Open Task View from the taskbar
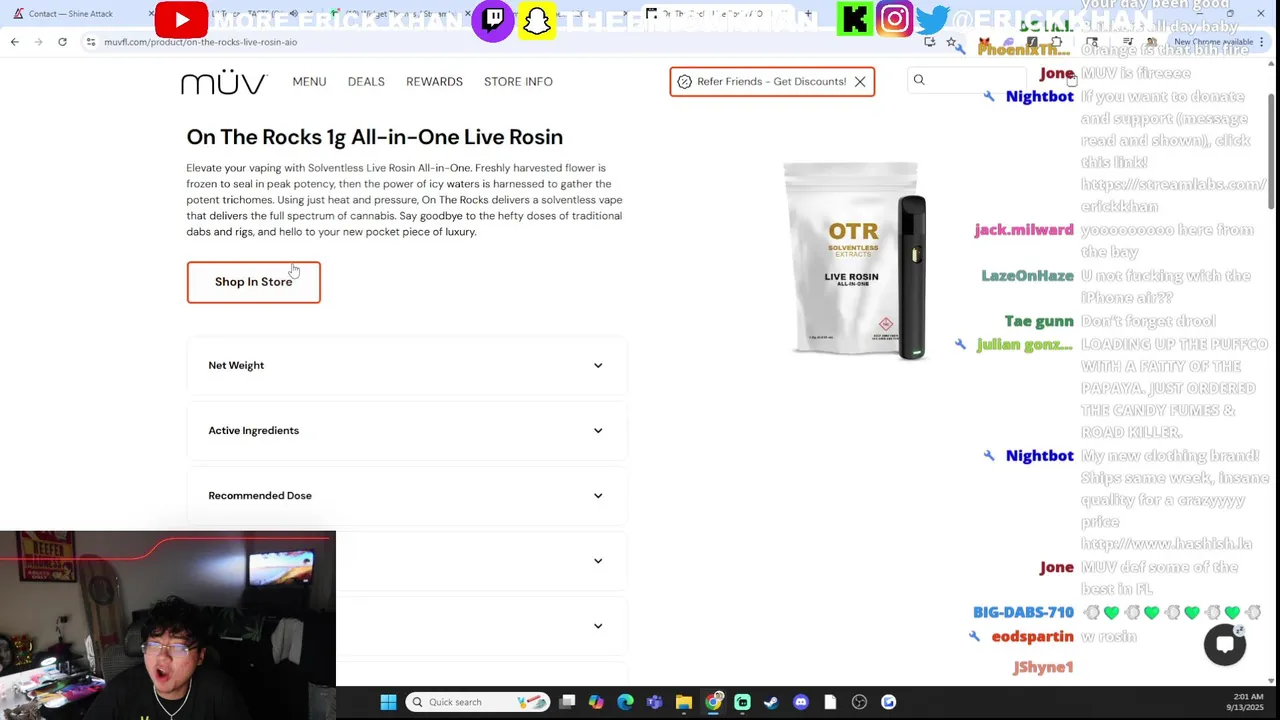 (567, 702)
